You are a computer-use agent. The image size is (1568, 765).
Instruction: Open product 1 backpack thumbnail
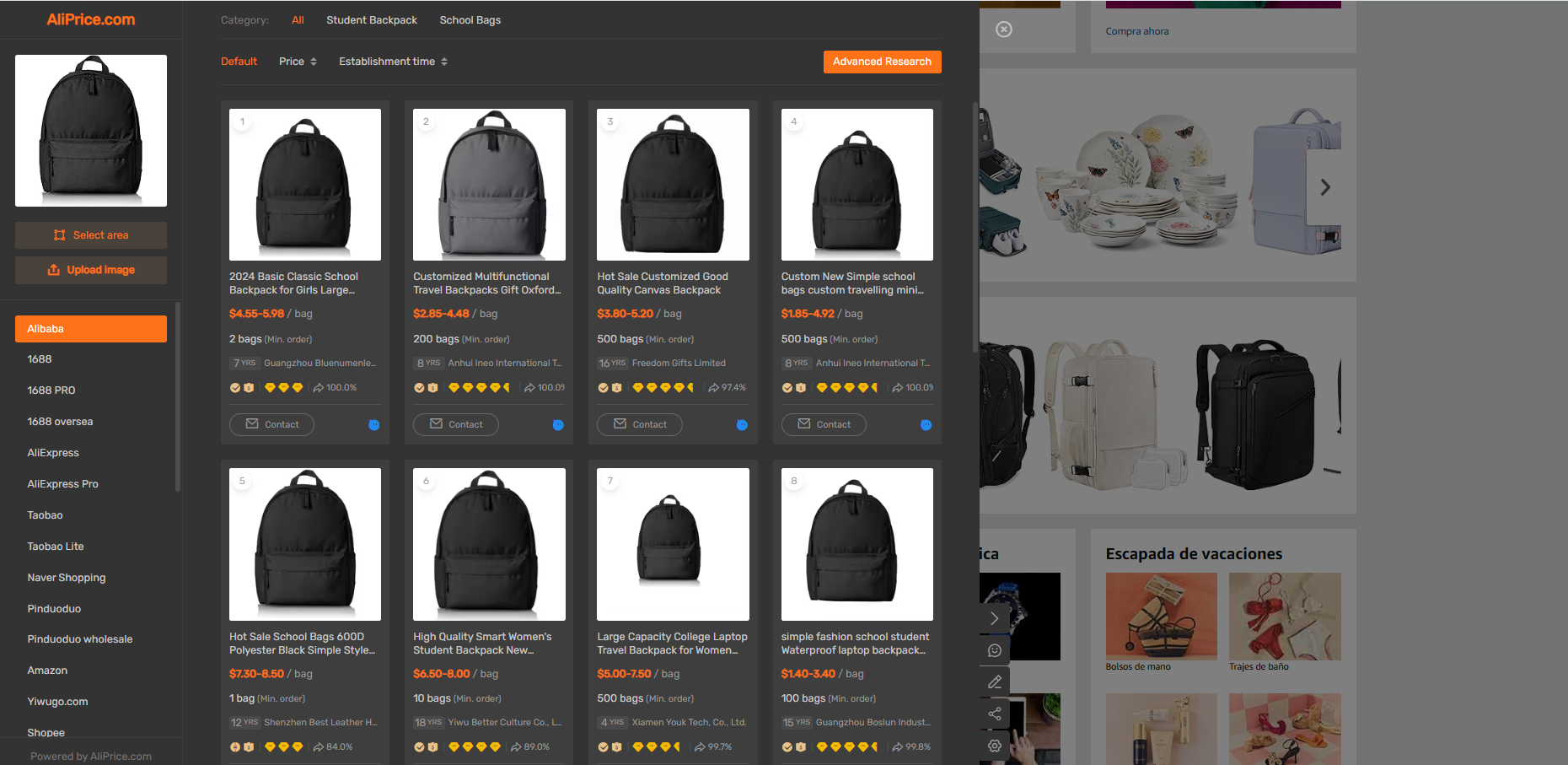coord(305,185)
